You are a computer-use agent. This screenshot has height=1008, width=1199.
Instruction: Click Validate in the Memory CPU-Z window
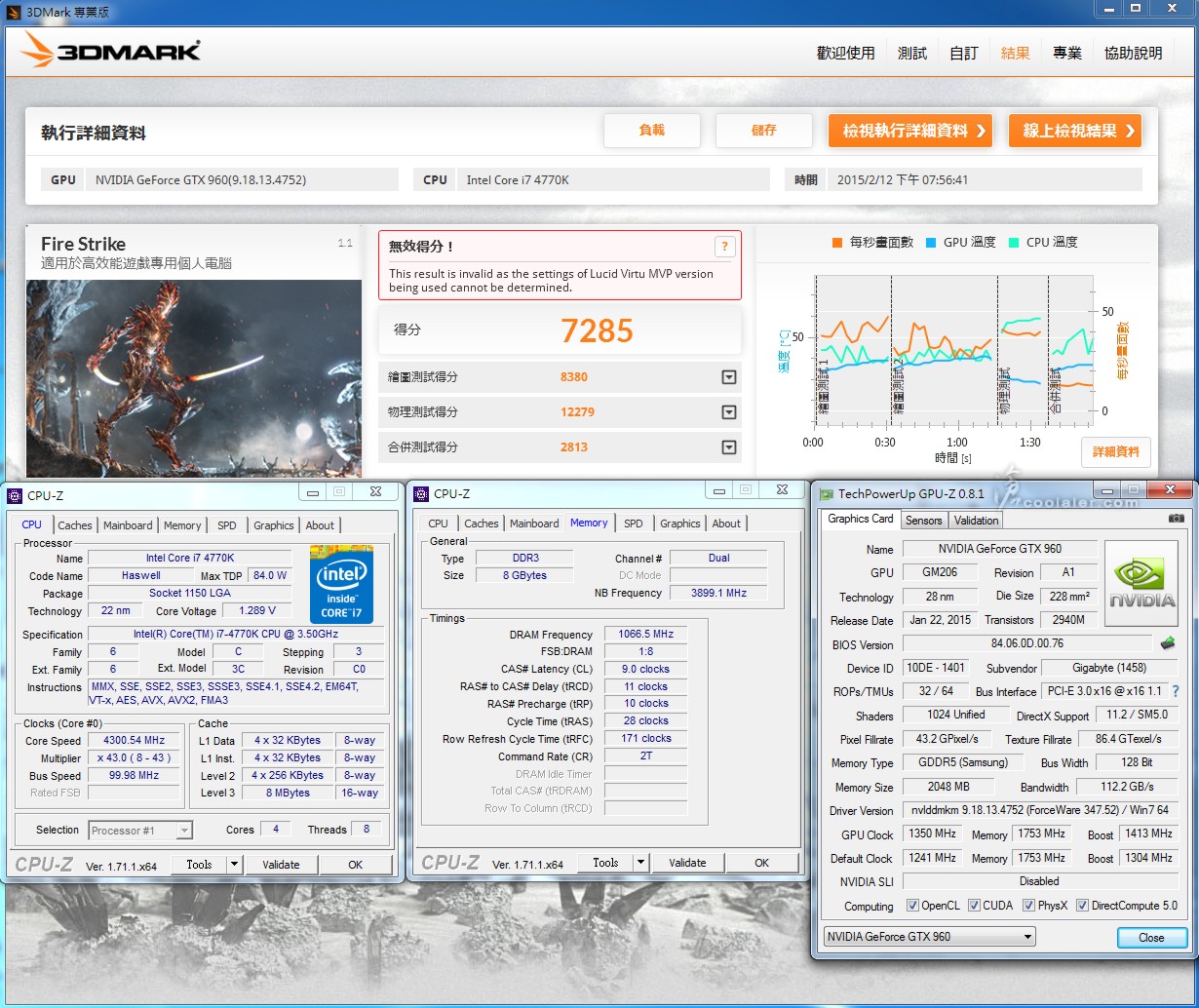pyautogui.click(x=688, y=863)
